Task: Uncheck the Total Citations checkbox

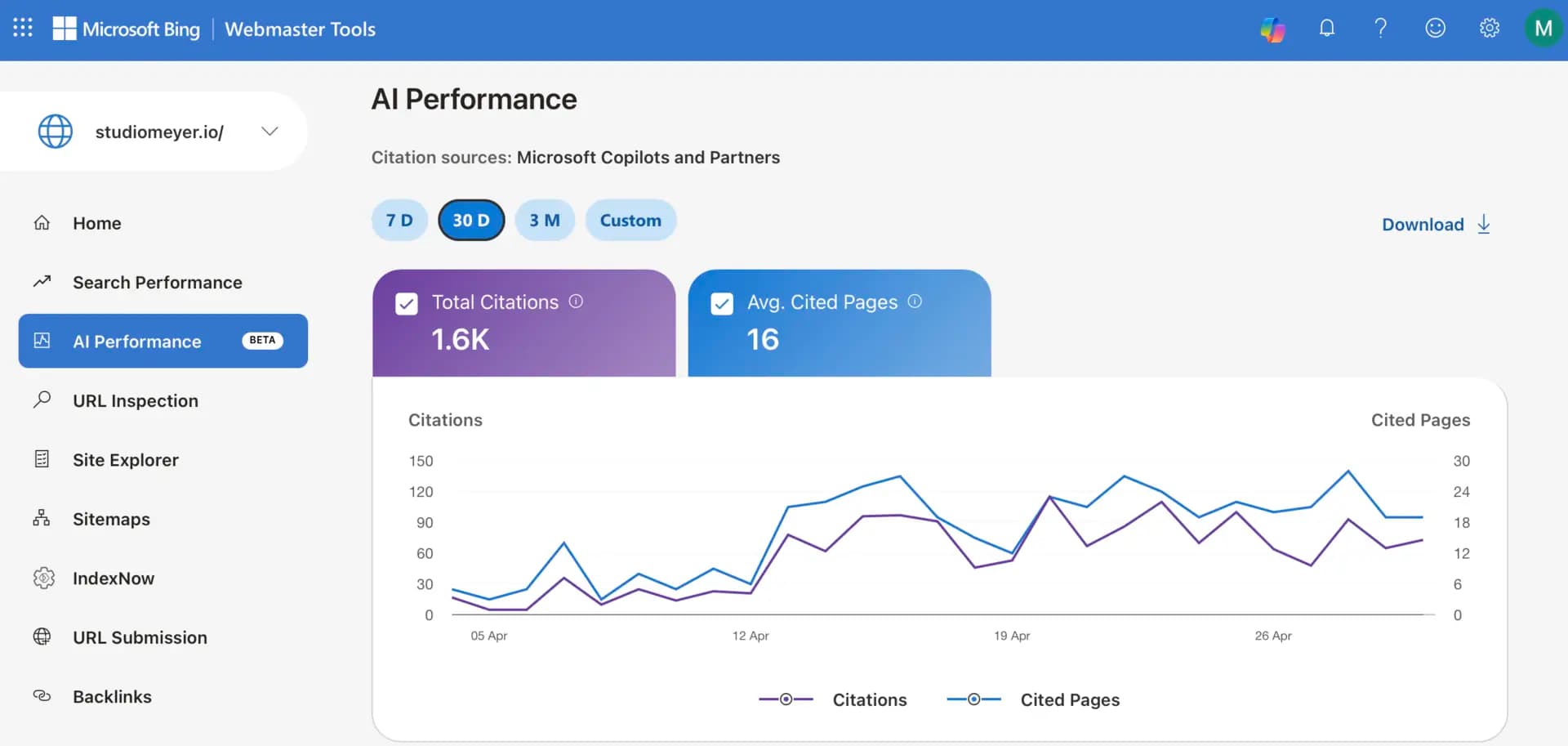Action: (406, 304)
